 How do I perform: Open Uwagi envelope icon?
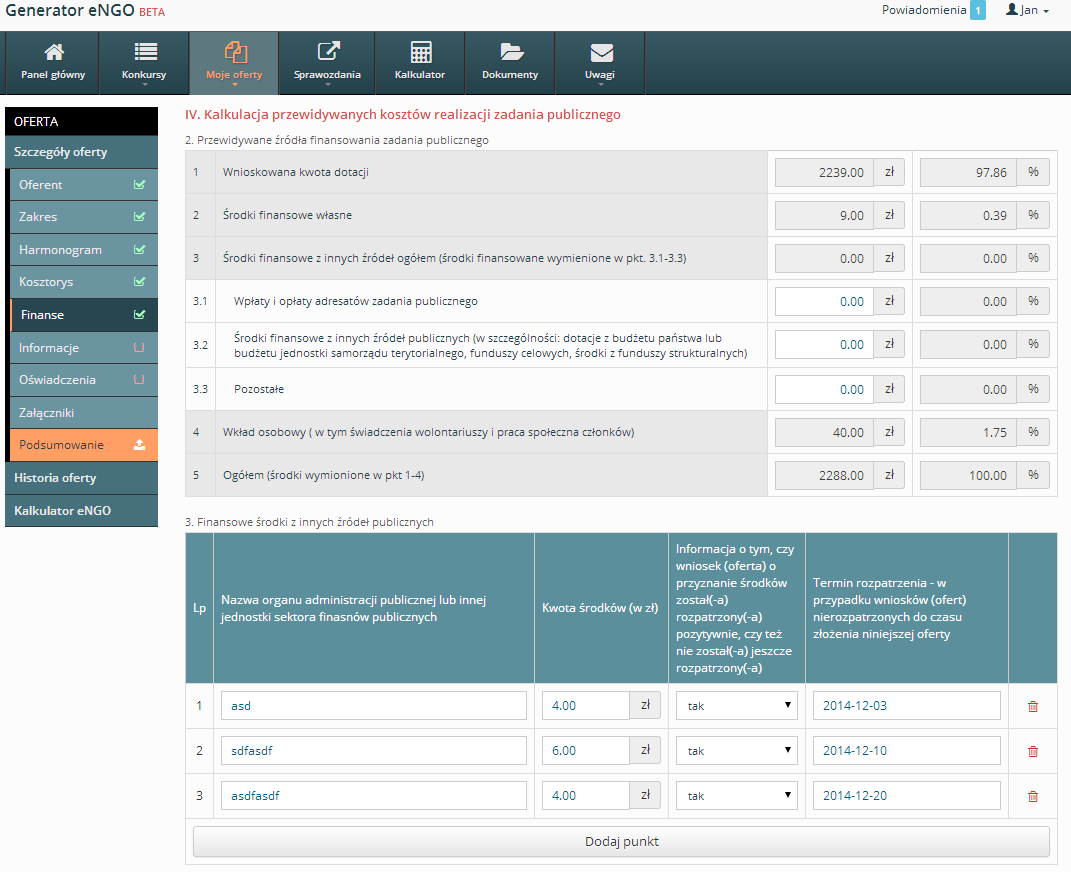602,53
